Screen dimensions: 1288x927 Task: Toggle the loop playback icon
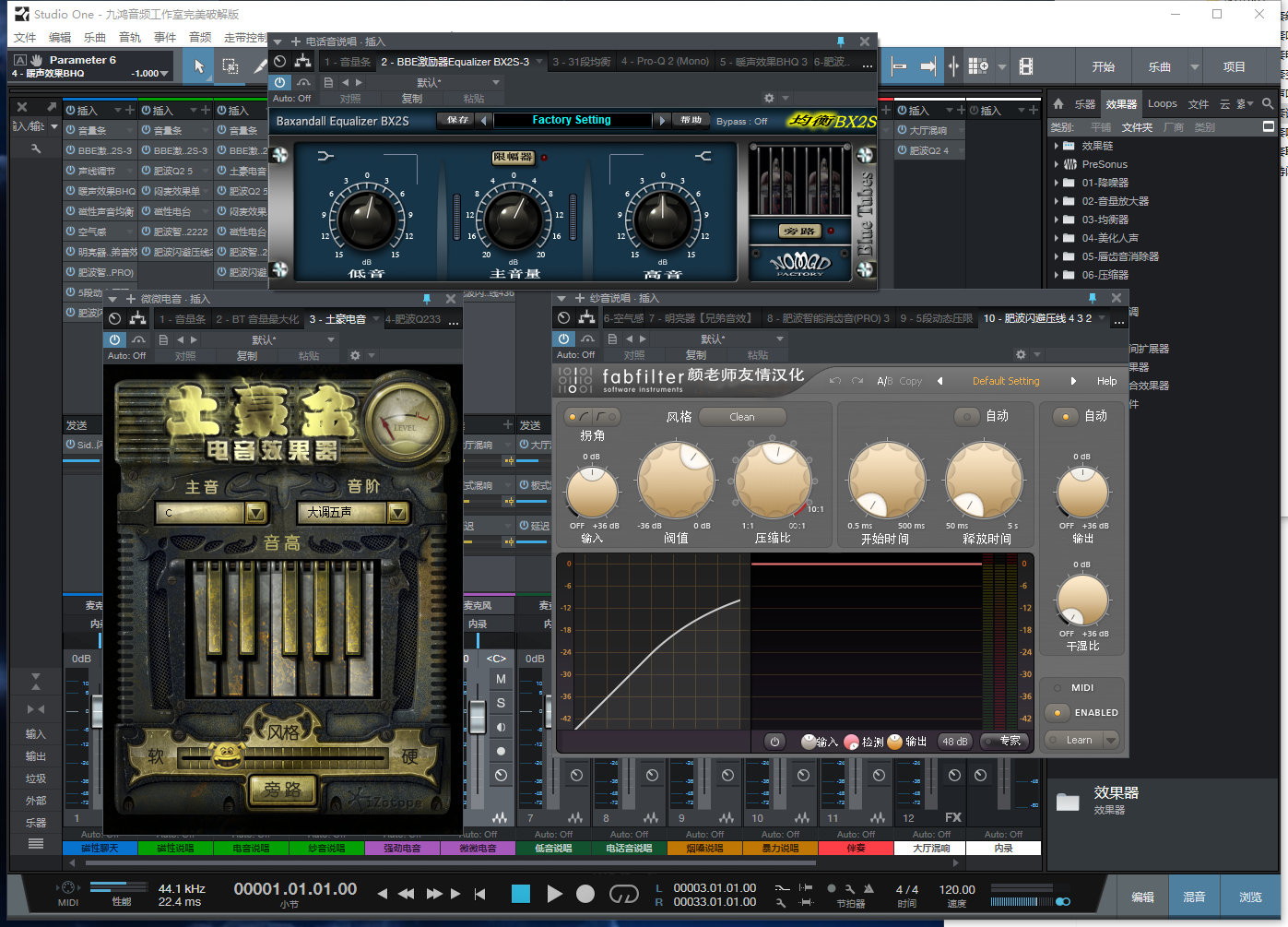(x=624, y=894)
